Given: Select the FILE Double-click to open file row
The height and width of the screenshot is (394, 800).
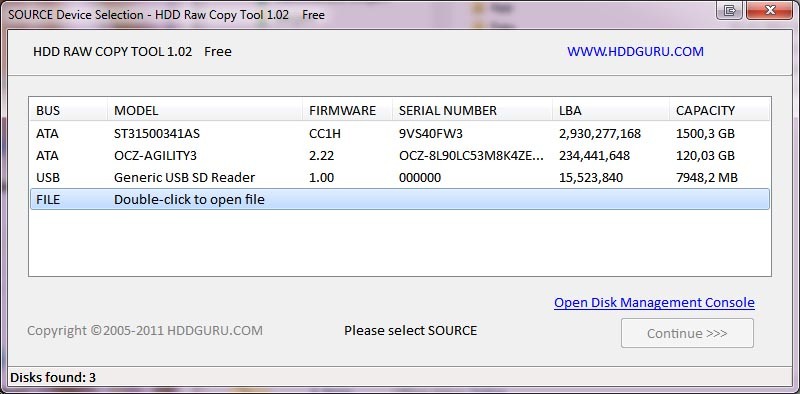Looking at the screenshot, I should coord(399,199).
